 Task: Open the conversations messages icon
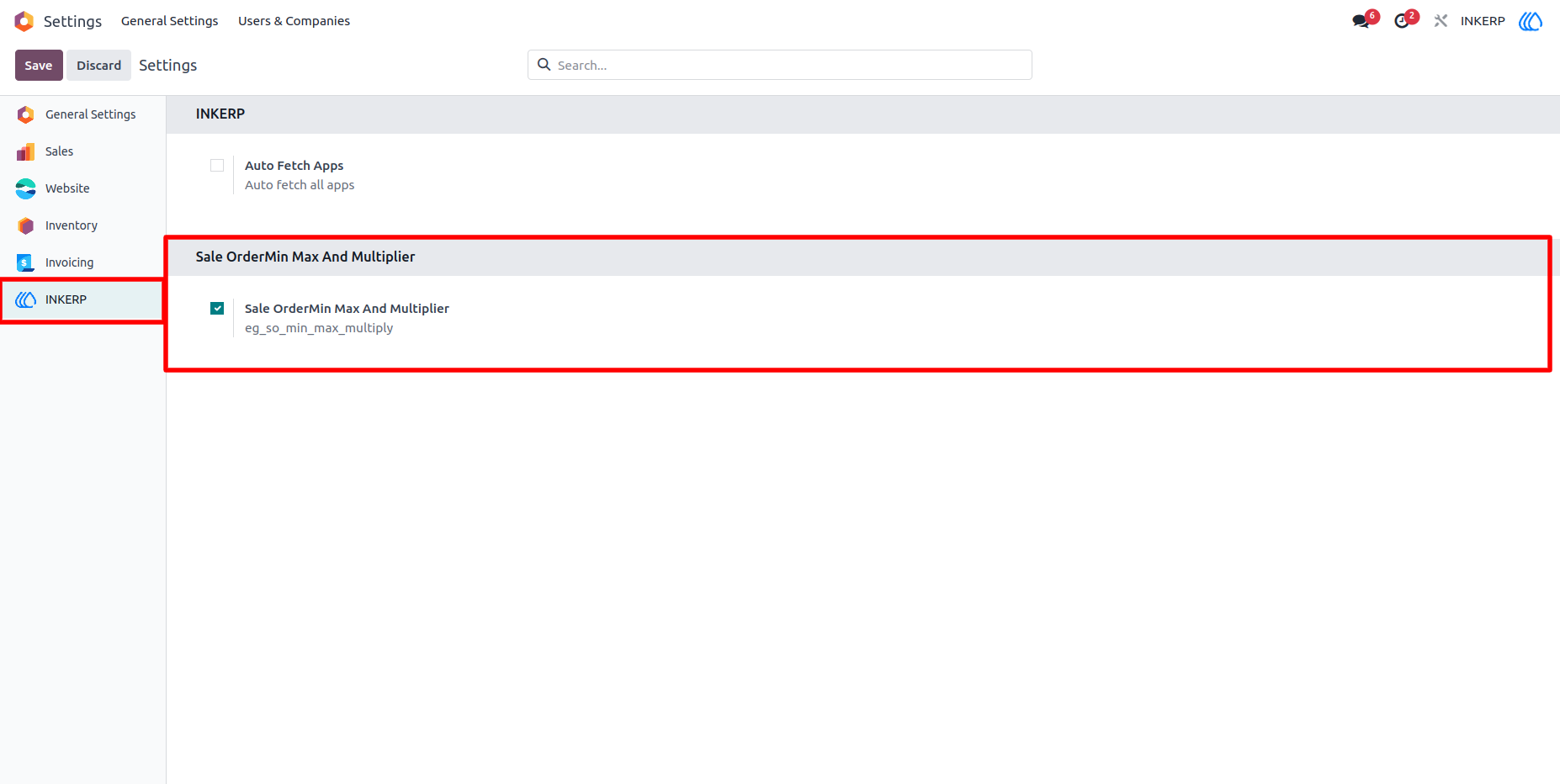(1361, 21)
